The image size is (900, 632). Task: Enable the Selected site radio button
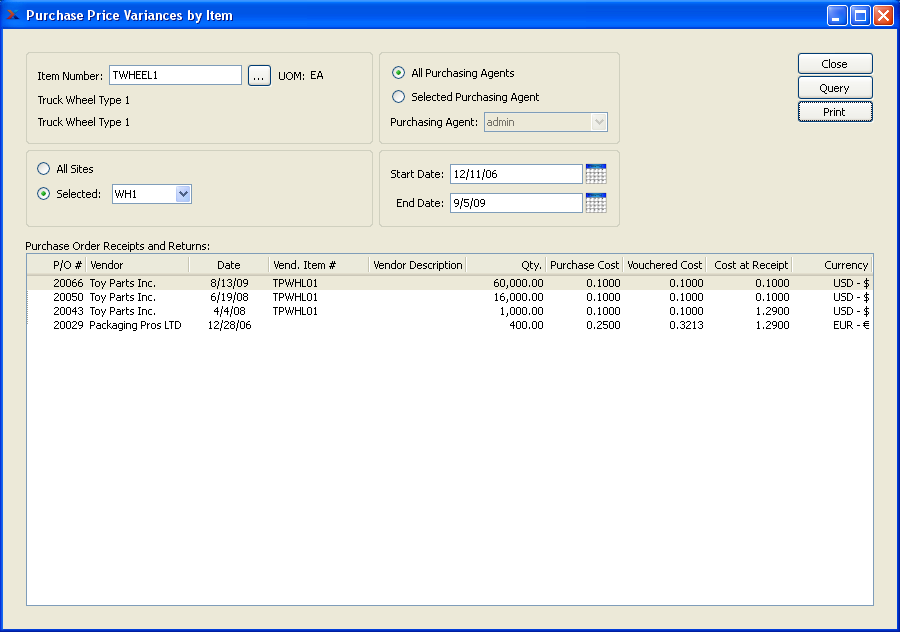point(43,194)
